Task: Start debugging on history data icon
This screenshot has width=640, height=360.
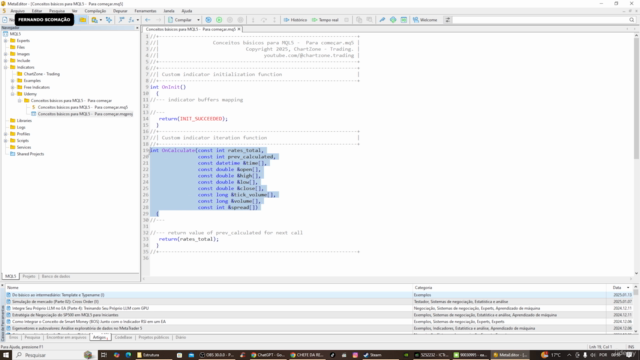Action: (208, 20)
